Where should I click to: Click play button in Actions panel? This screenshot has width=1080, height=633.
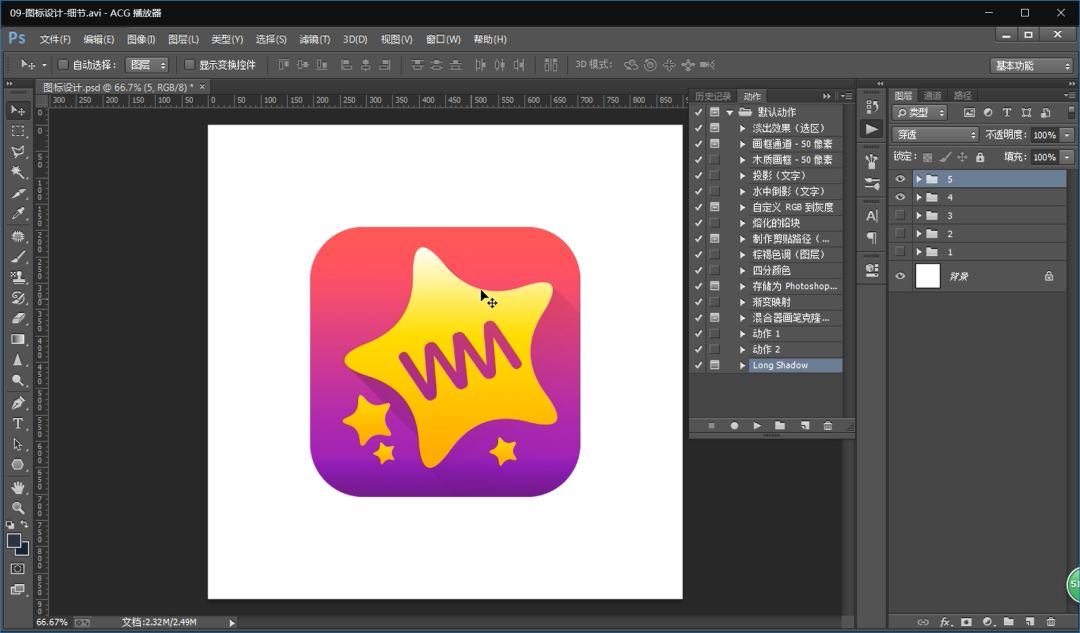point(757,426)
